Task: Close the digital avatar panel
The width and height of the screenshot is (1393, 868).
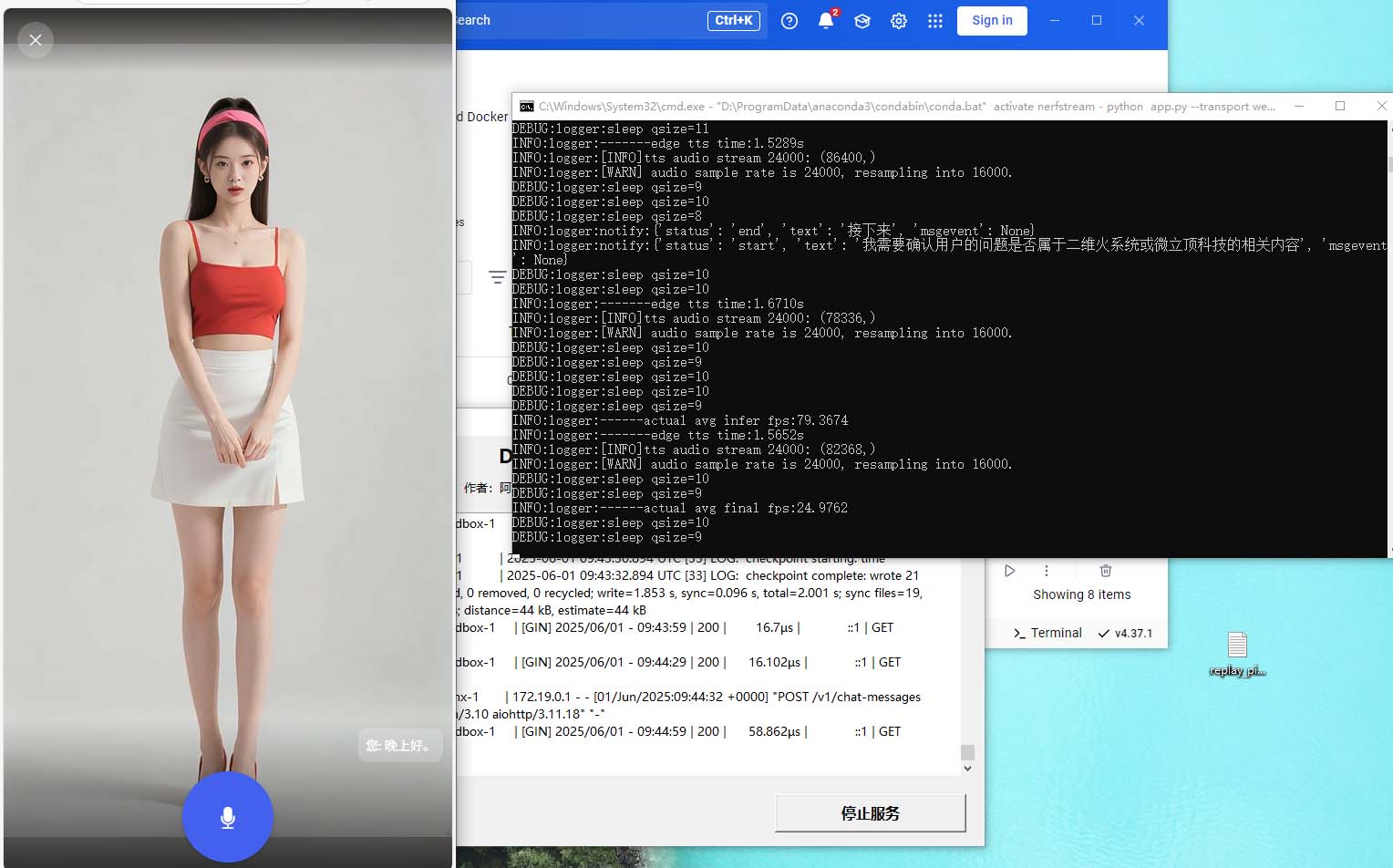Action: point(36,40)
